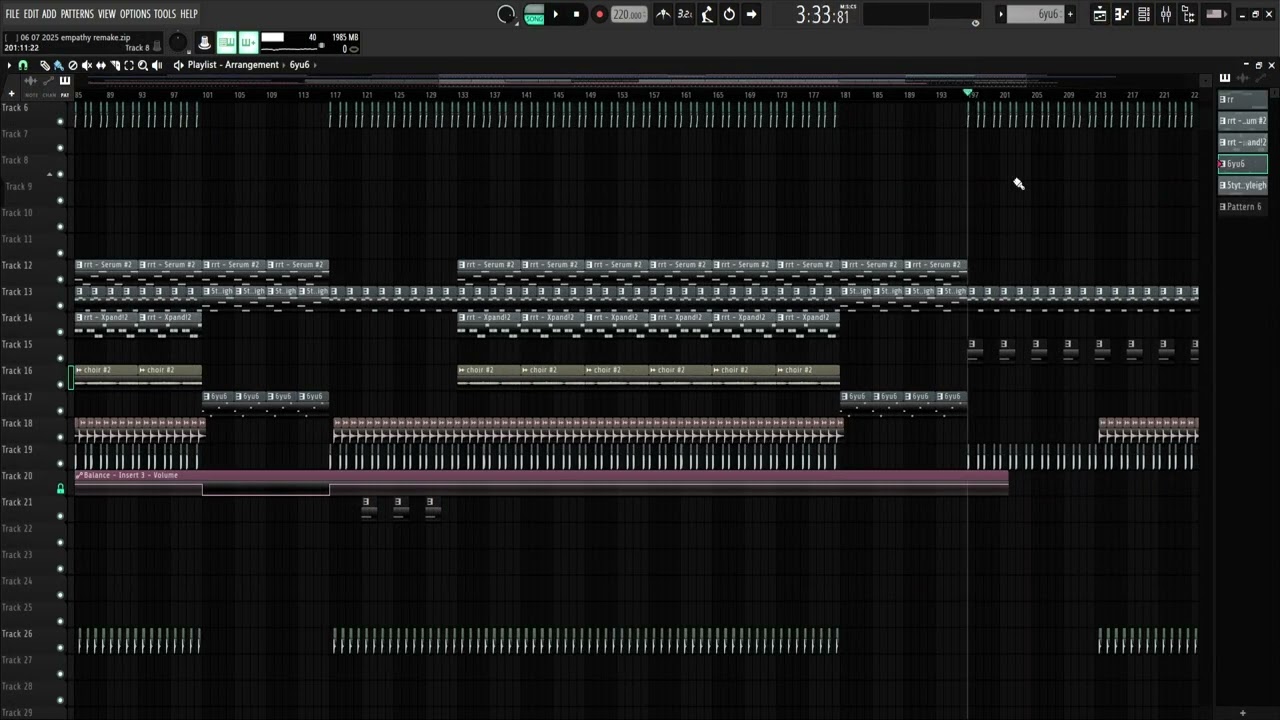The width and height of the screenshot is (1280, 720).
Task: Click Playlist - Arrangement breadcrumb
Action: [x=233, y=65]
